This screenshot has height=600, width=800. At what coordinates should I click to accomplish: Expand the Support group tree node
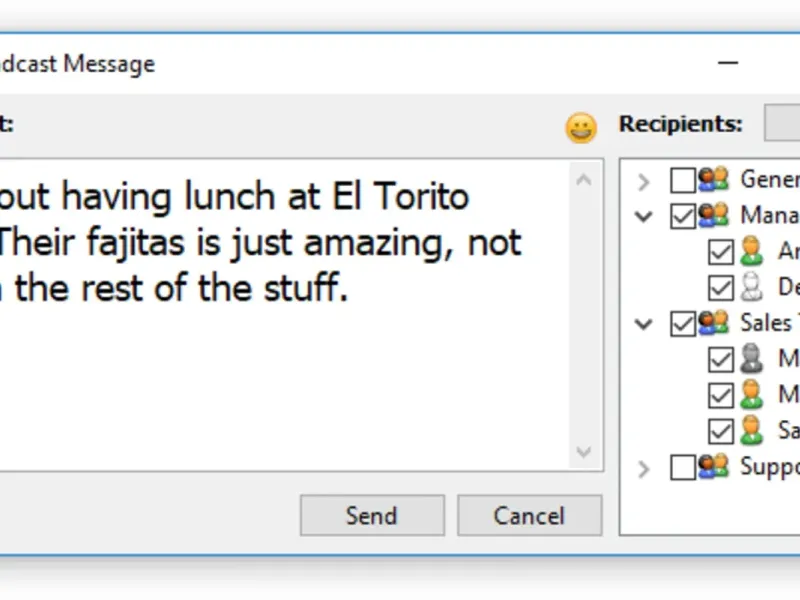click(644, 468)
